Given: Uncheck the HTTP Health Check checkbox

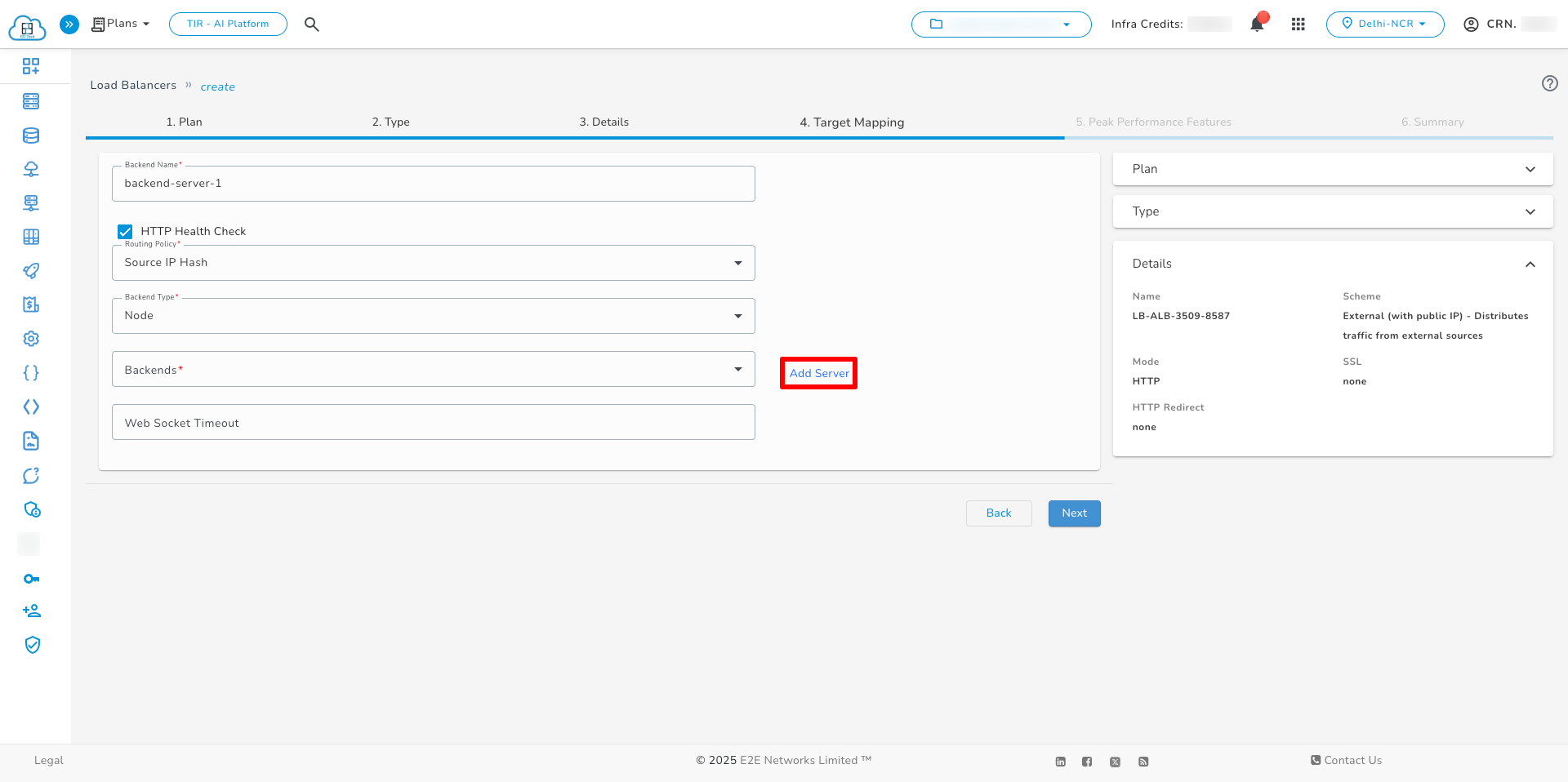Looking at the screenshot, I should [x=124, y=231].
